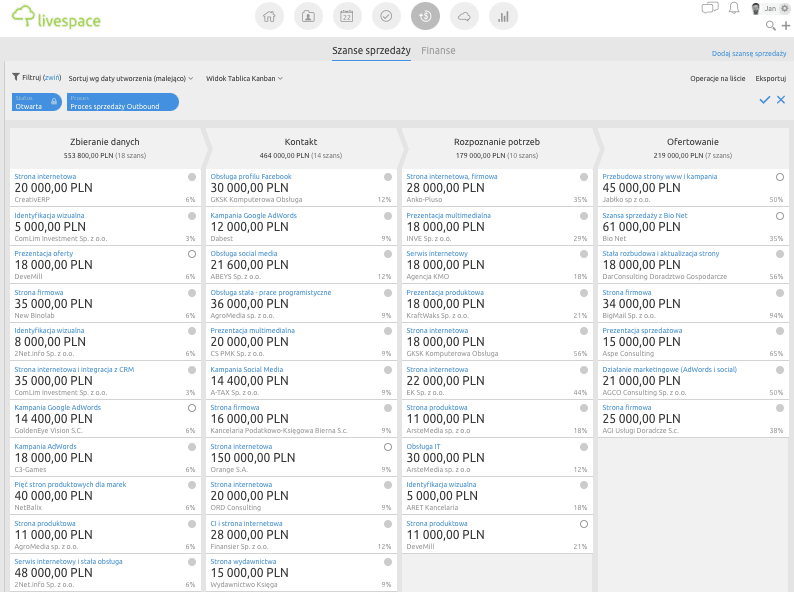Open Kampania Social Media deal
The width and height of the screenshot is (794, 592).
(247, 370)
